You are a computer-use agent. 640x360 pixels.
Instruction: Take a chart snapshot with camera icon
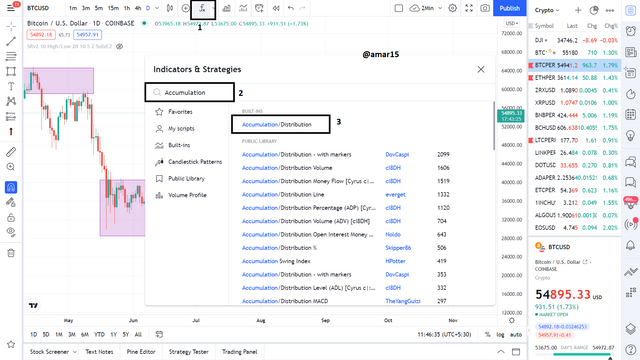click(484, 8)
